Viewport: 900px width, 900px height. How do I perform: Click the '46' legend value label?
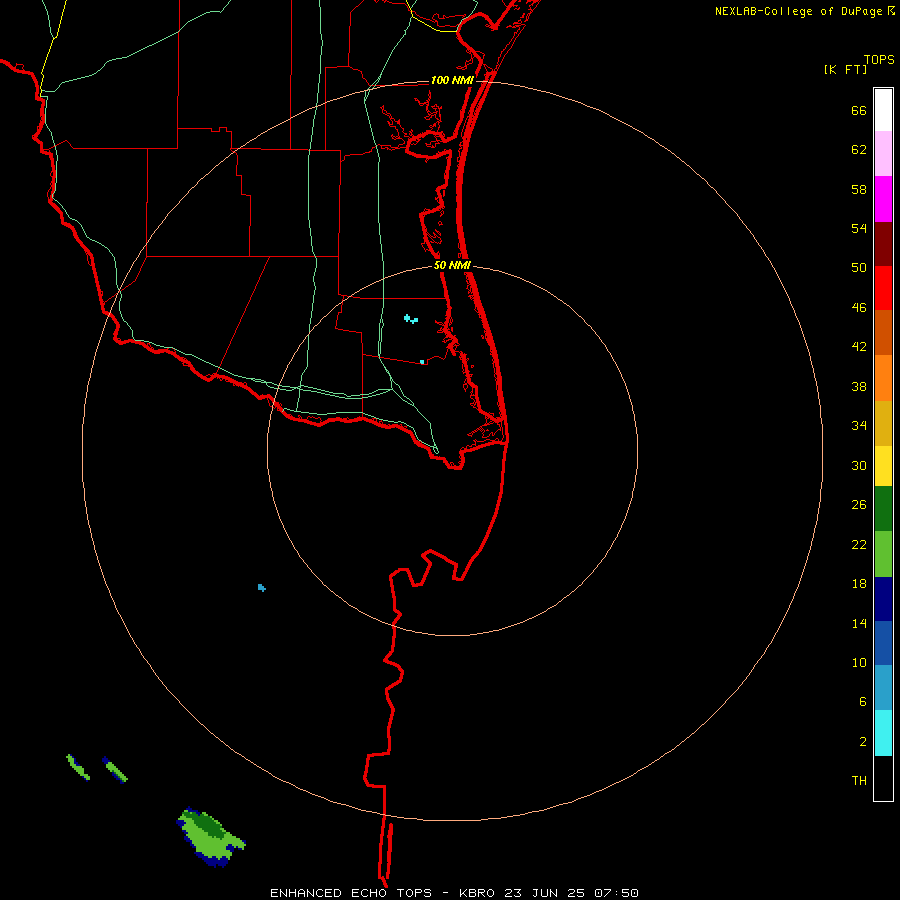pos(859,307)
